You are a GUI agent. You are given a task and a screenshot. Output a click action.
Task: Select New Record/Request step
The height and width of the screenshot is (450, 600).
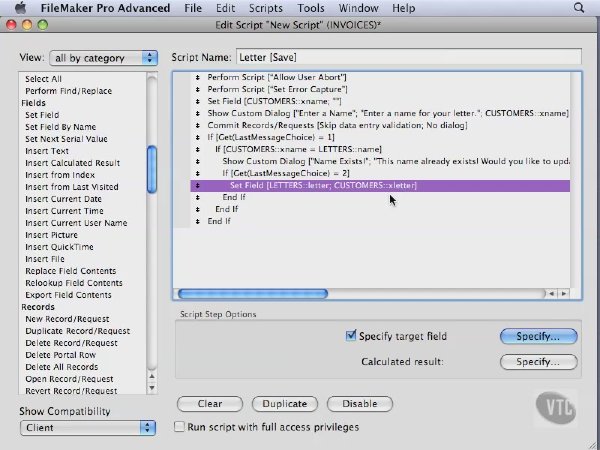click(67, 319)
